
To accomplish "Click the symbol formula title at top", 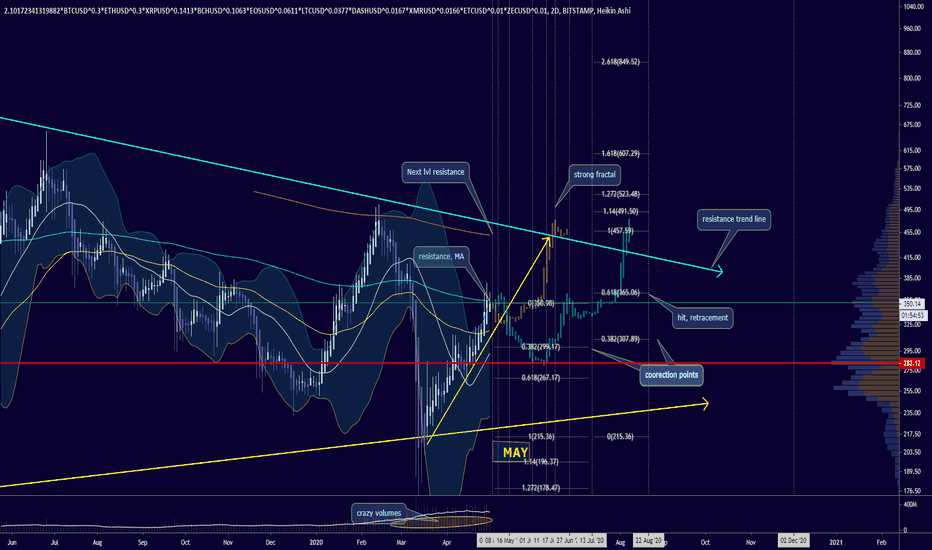I will [x=316, y=11].
